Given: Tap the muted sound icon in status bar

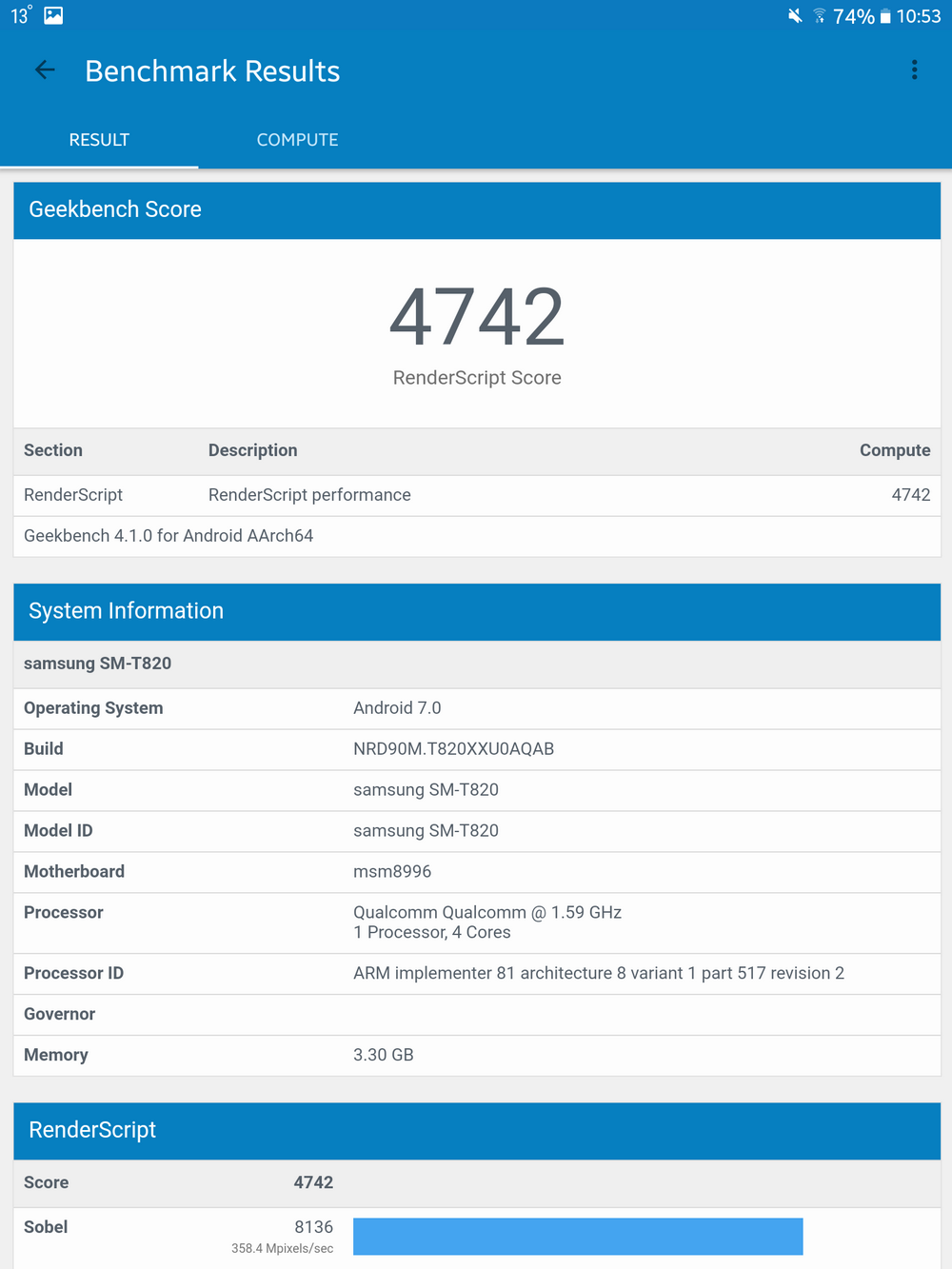Looking at the screenshot, I should click(x=795, y=15).
